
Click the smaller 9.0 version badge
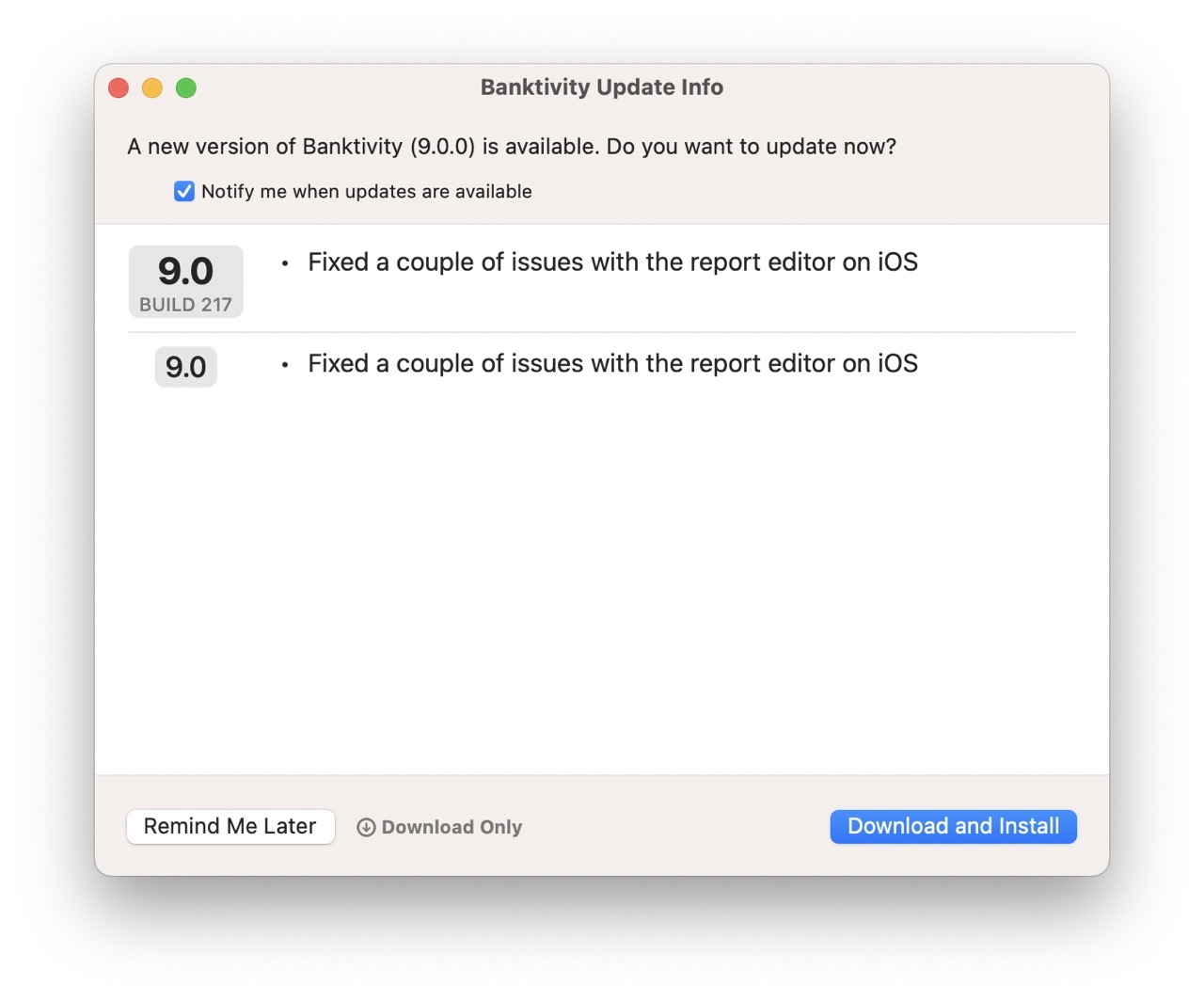185,367
